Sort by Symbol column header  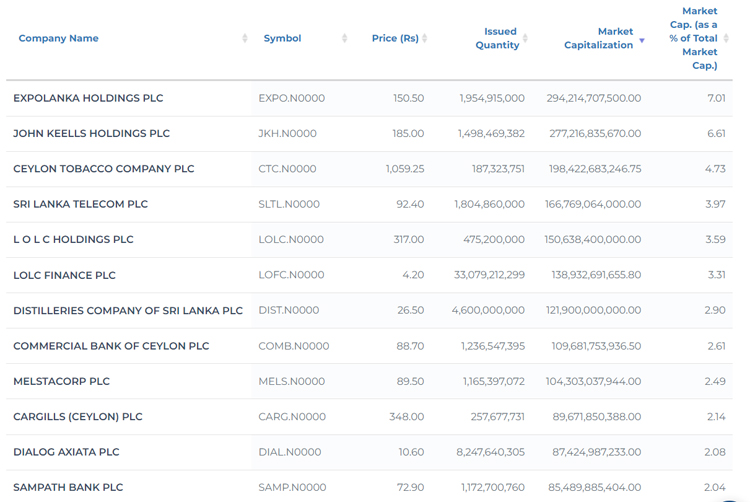[x=282, y=38]
